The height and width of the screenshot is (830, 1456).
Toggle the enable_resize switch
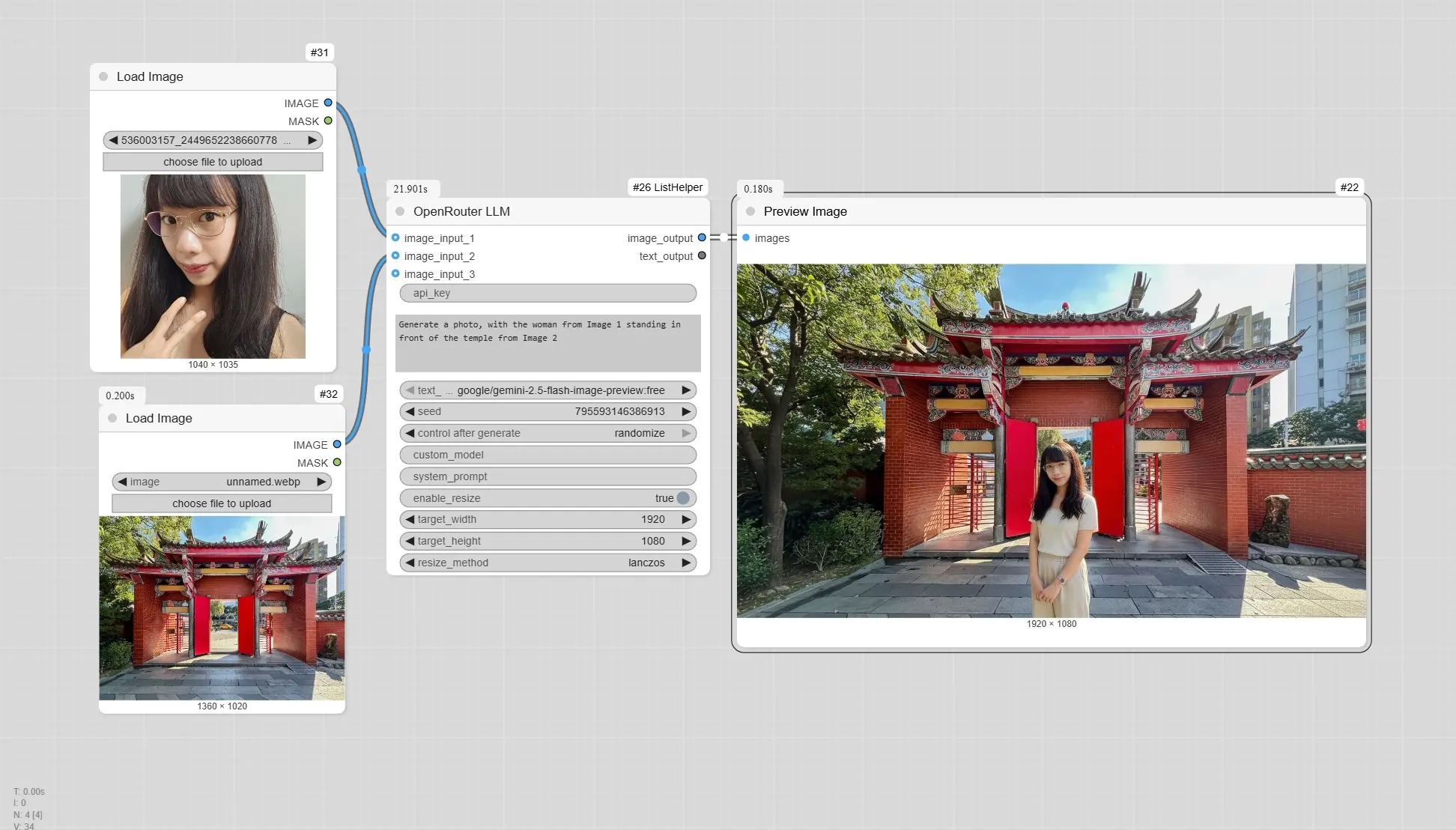pyautogui.click(x=682, y=498)
